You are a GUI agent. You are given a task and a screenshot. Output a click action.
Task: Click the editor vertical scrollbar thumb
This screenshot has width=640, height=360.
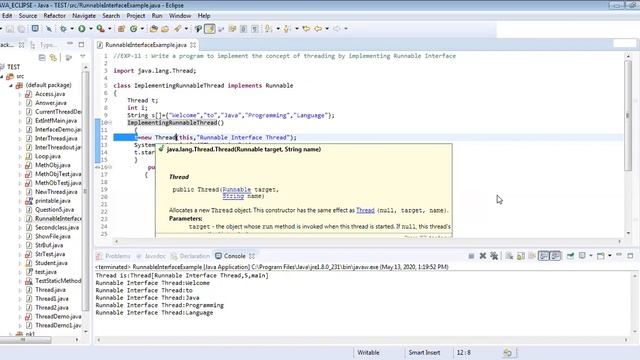coord(628,116)
